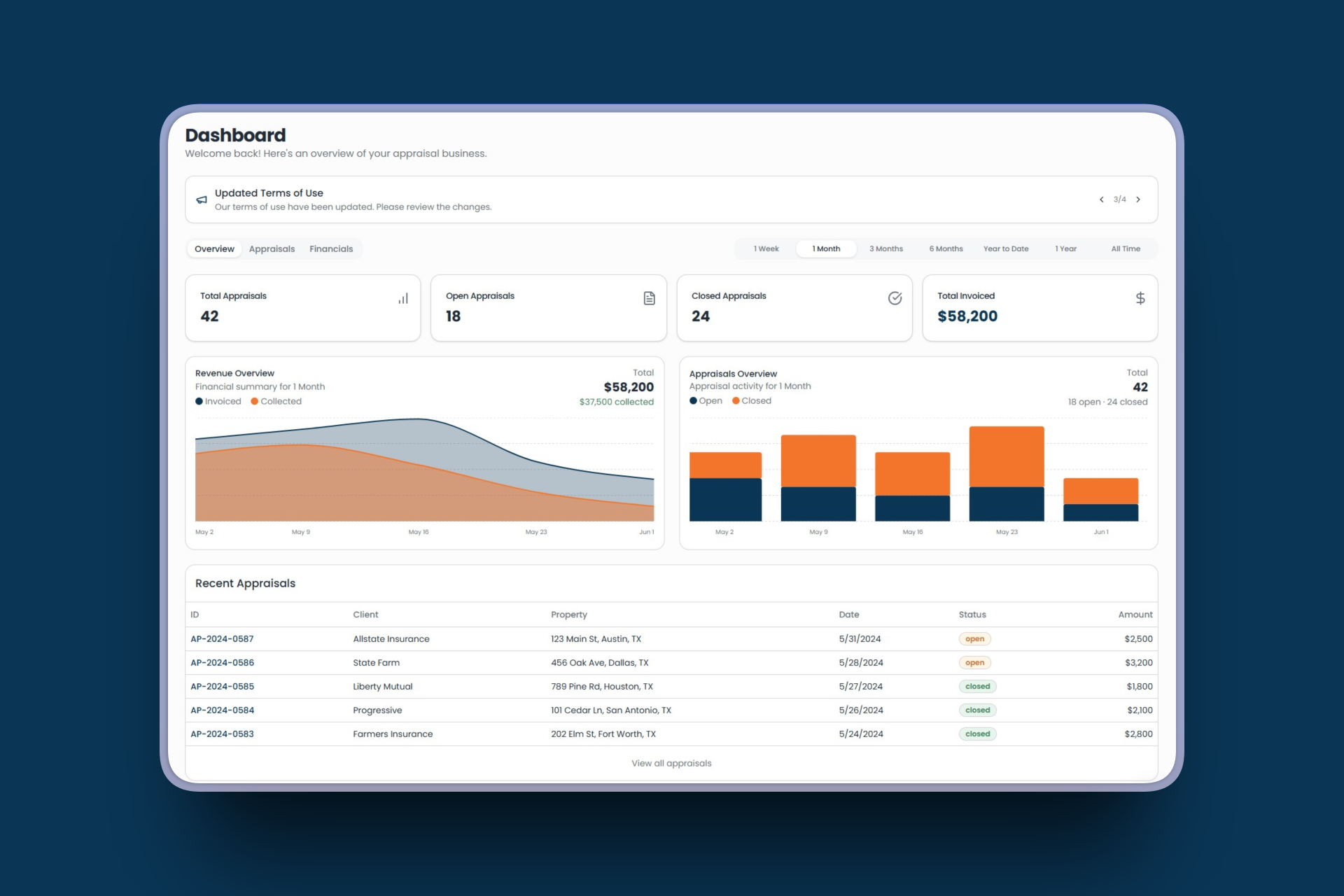Click the Liberty Mutual client cell

point(383,686)
